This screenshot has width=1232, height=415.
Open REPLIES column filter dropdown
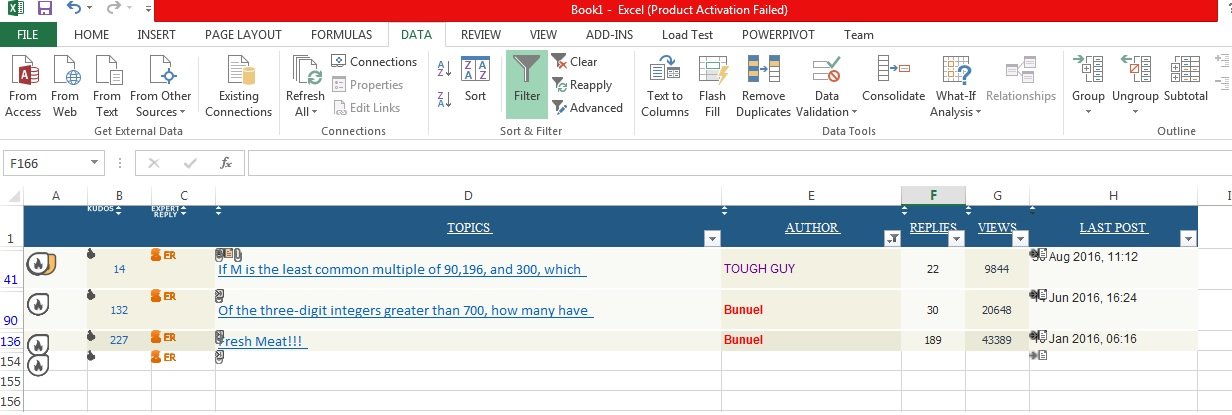click(x=956, y=239)
